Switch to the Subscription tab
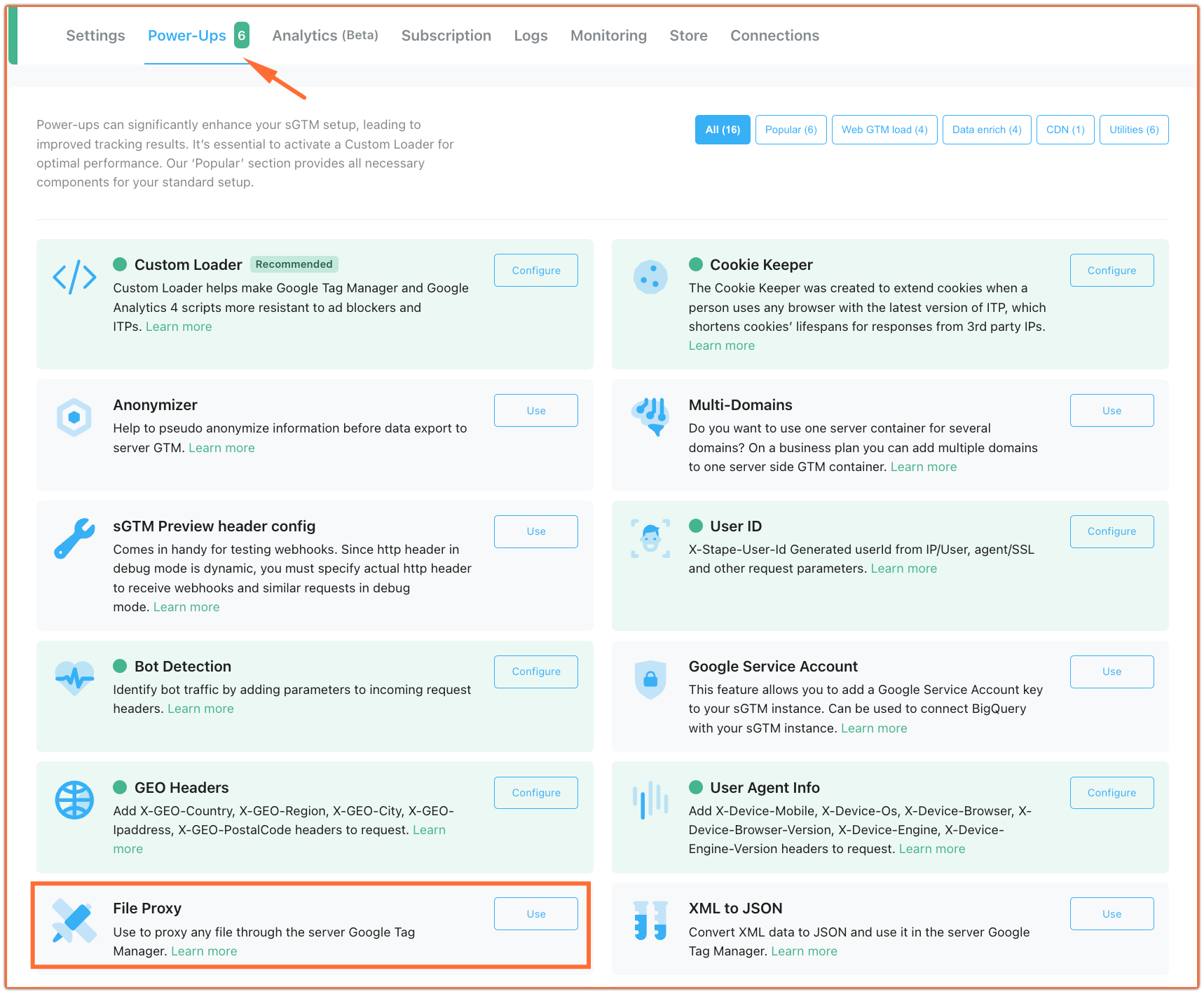The width and height of the screenshot is (1204, 994). [x=446, y=36]
